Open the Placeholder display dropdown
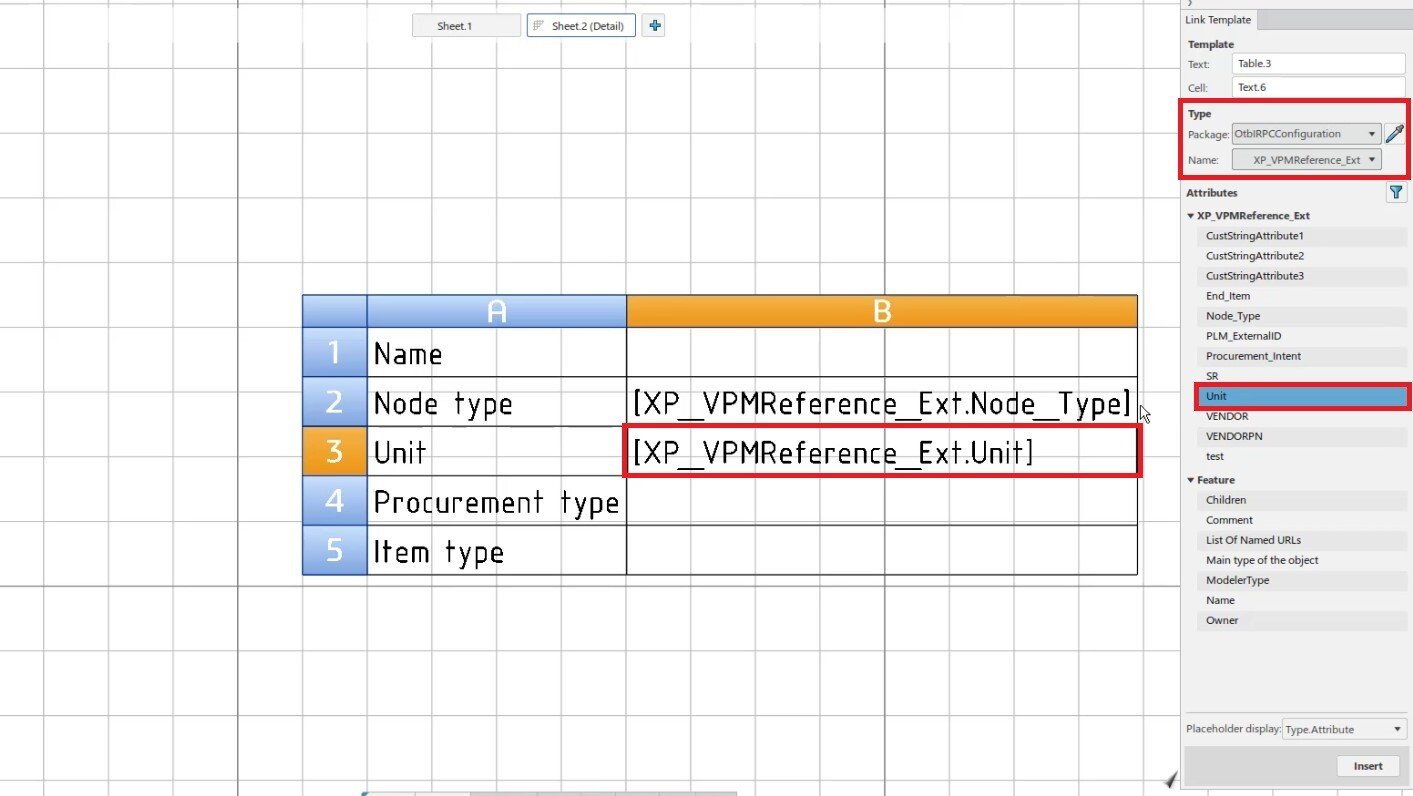Image resolution: width=1413 pixels, height=796 pixels. [x=1343, y=729]
